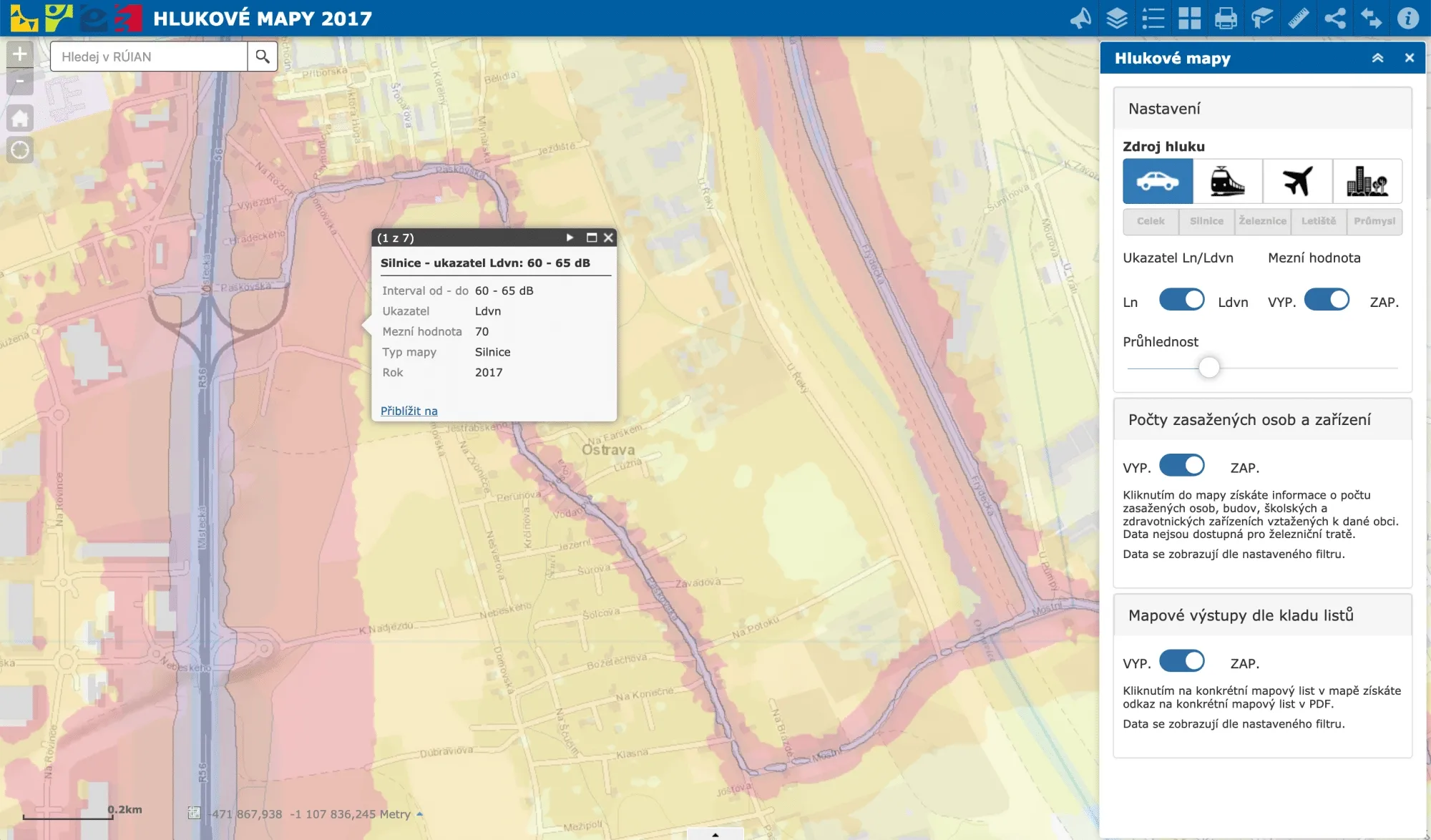Select the Železnice tab
Image resolution: width=1431 pixels, height=840 pixels.
[1262, 221]
